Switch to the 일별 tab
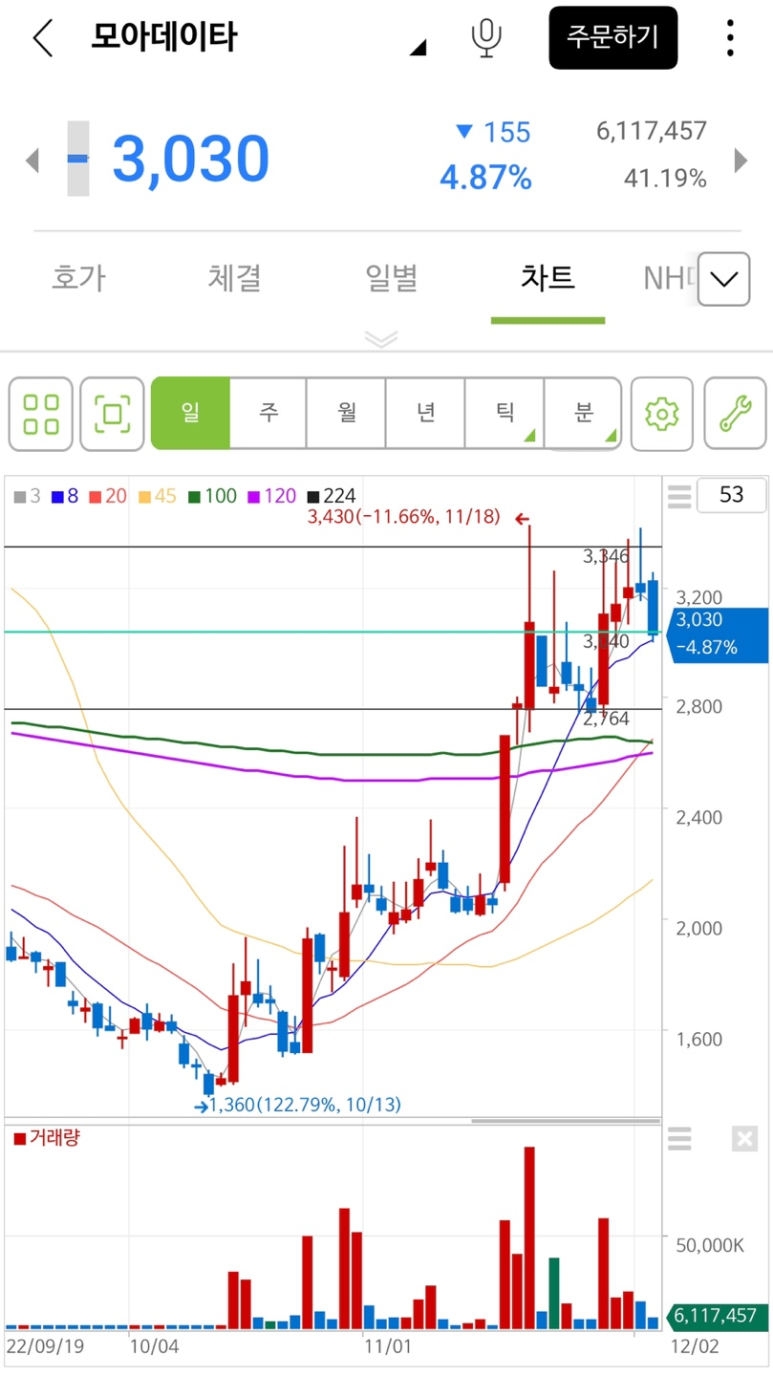This screenshot has height=1376, width=773. 392,278
